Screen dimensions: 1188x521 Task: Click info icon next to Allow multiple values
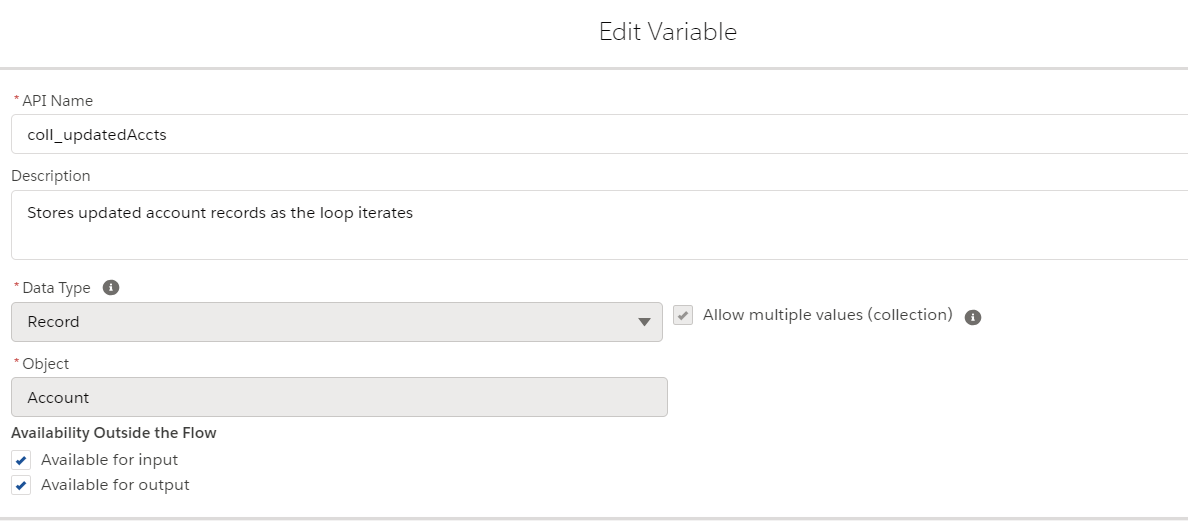(972, 317)
